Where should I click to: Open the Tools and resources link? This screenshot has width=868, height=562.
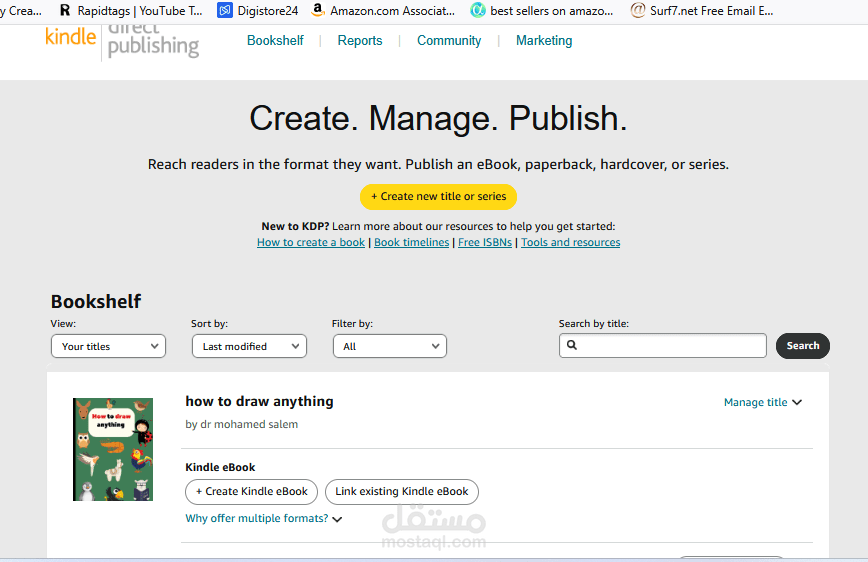(570, 242)
